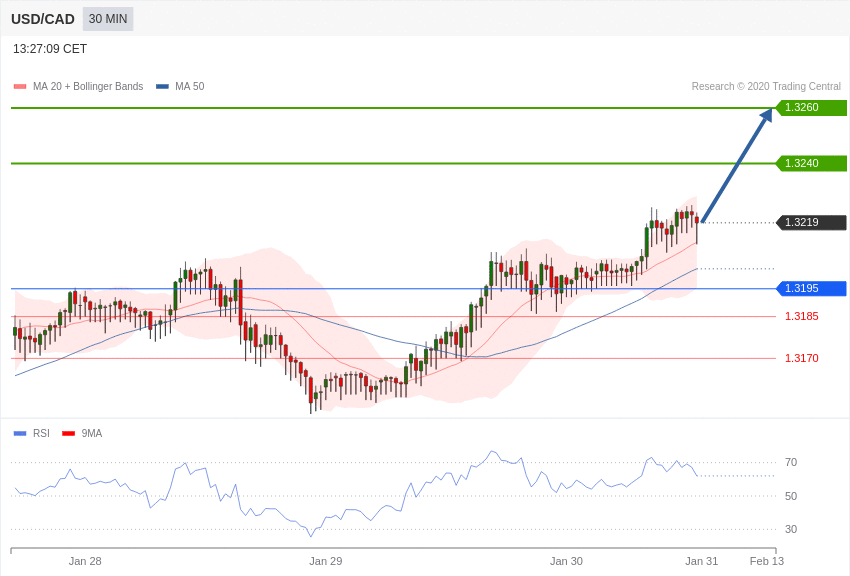Click the 1.3170 red support label

pos(802,358)
